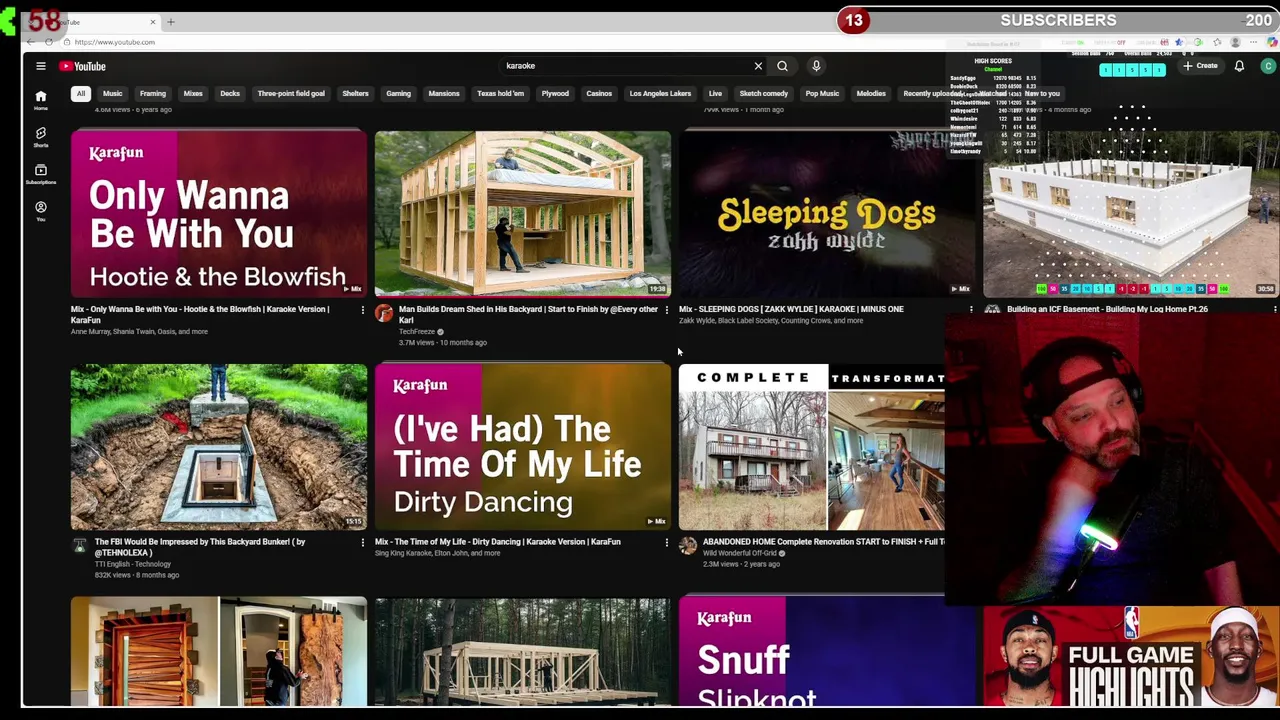Select the Three-point field goal chip

pos(291,93)
